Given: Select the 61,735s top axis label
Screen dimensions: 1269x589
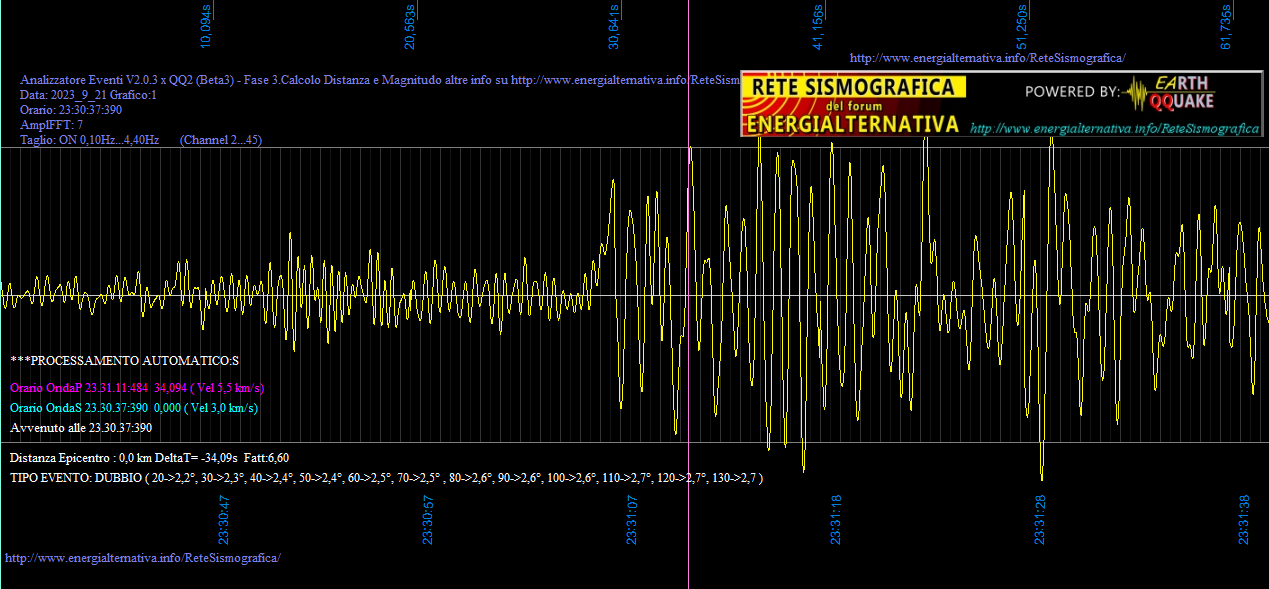Looking at the screenshot, I should pyautogui.click(x=1226, y=26).
